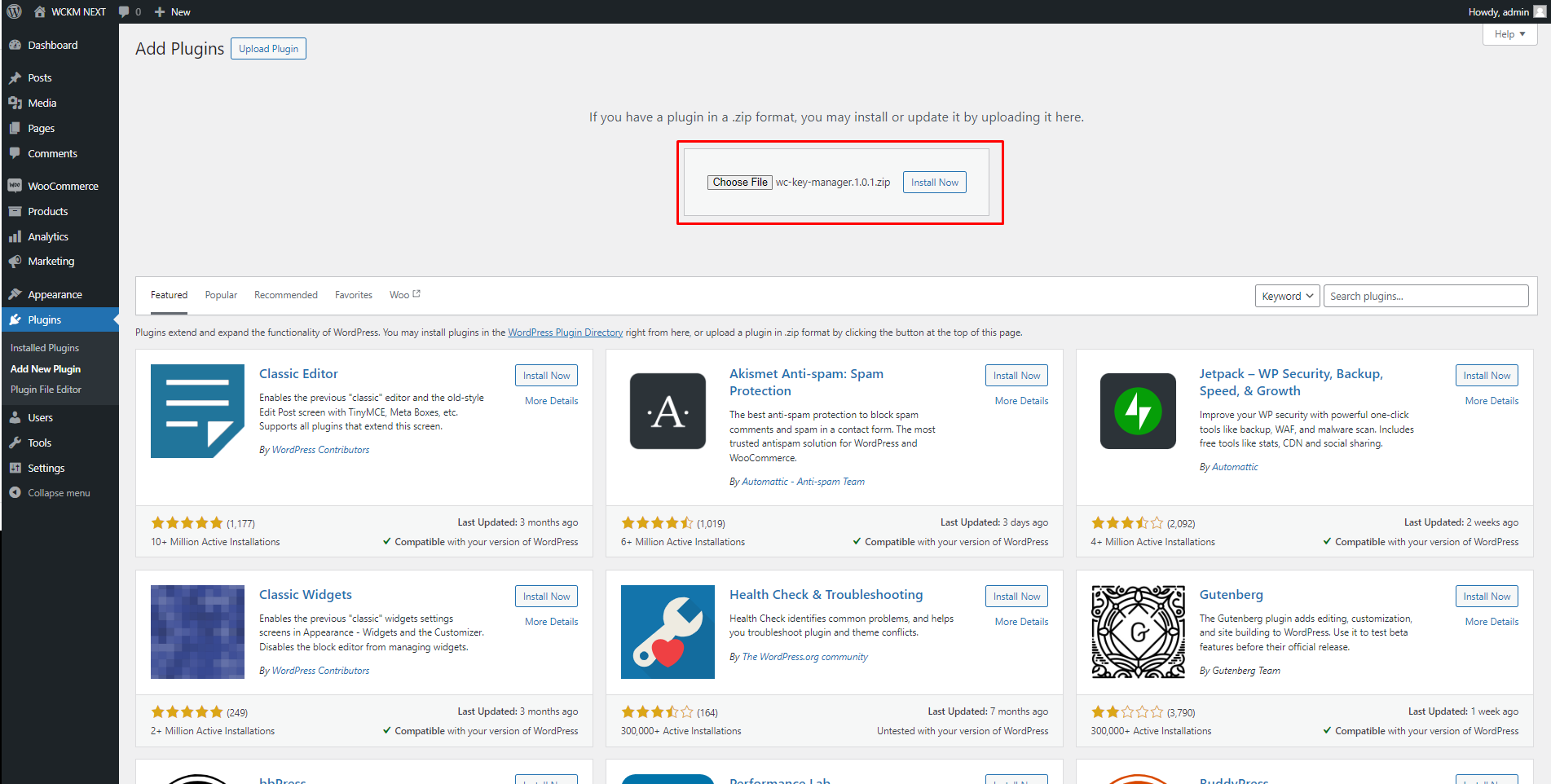This screenshot has height=784, width=1551.
Task: Click the Classic Widgets plugin icon
Action: point(197,632)
